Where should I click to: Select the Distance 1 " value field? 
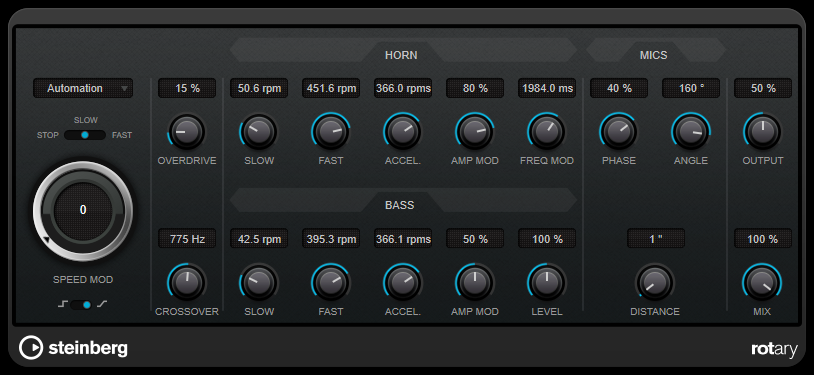click(656, 239)
